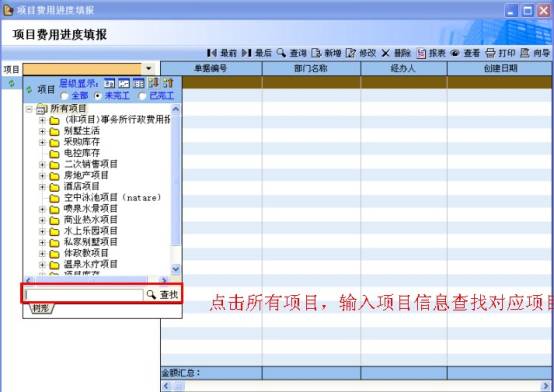Expand the 采购库存 folder
The image size is (554, 392).
click(42, 143)
